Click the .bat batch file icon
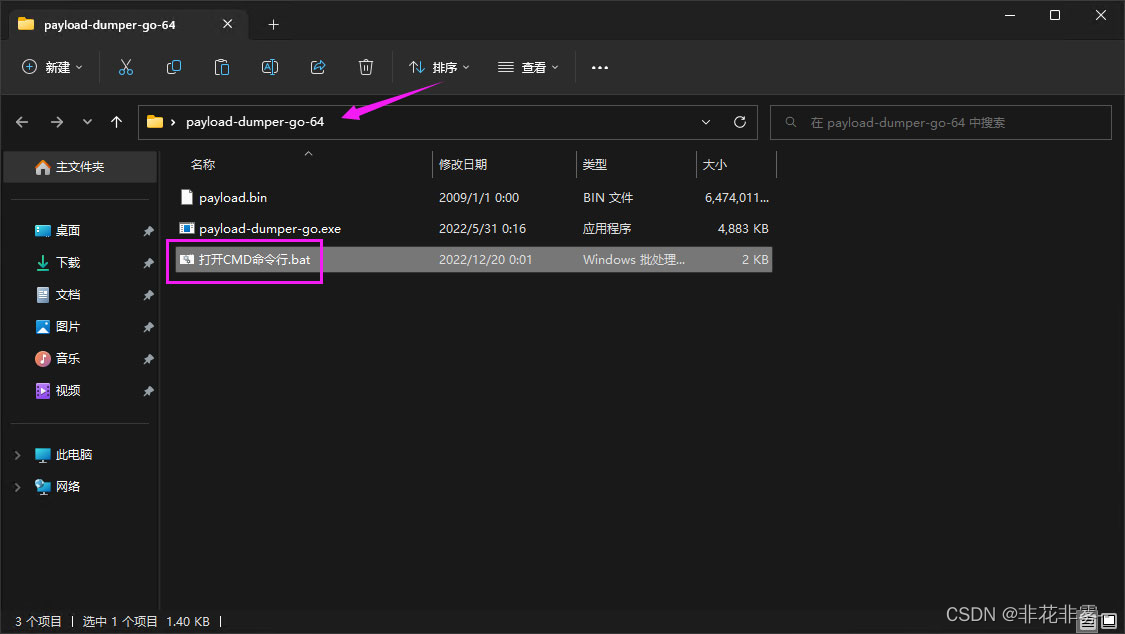 tap(187, 260)
